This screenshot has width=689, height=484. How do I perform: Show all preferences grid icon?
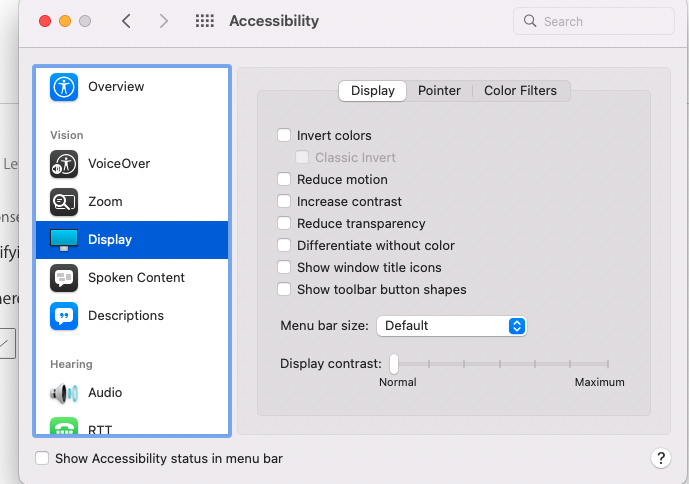pos(205,21)
